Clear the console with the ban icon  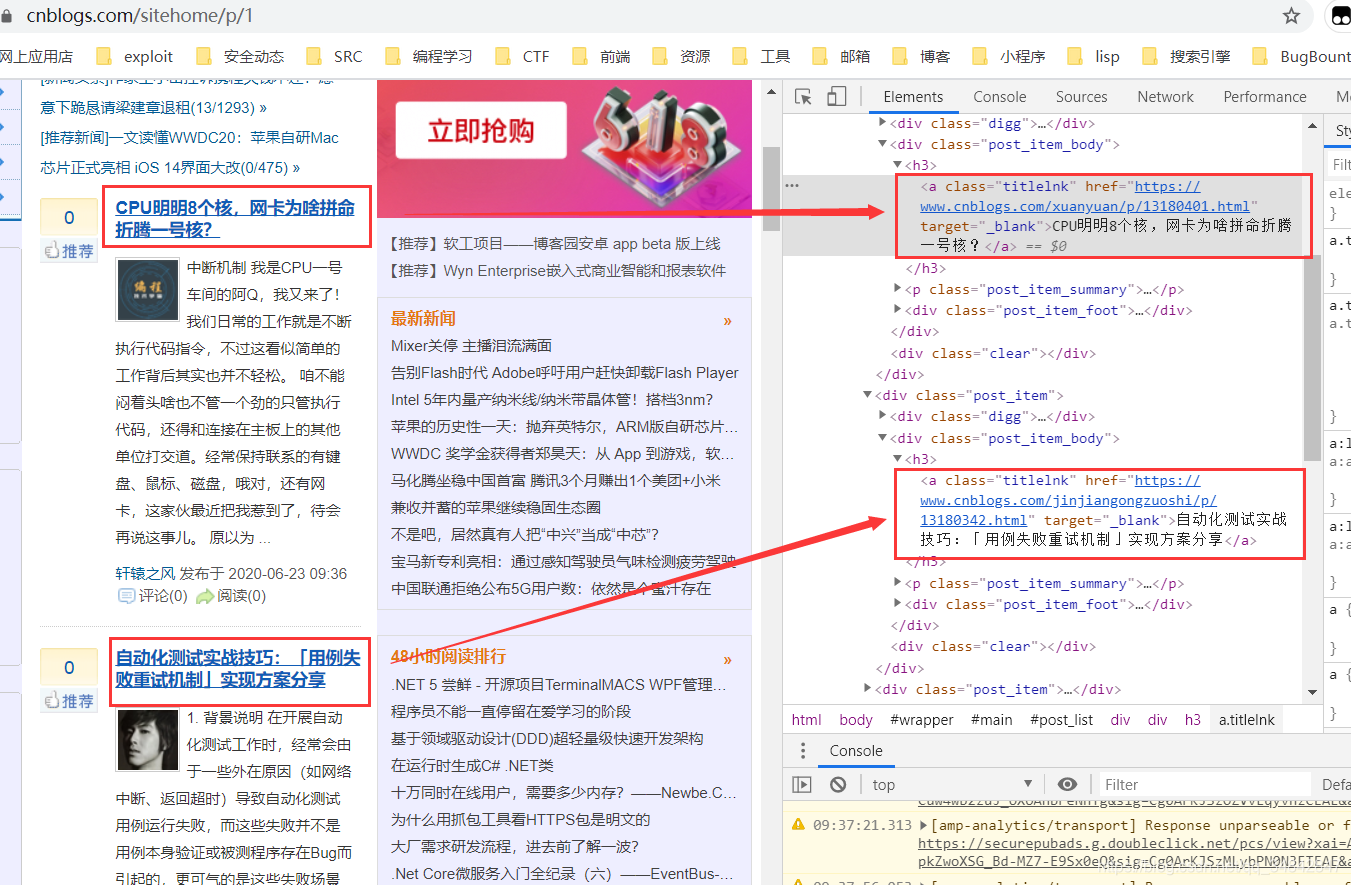click(838, 785)
